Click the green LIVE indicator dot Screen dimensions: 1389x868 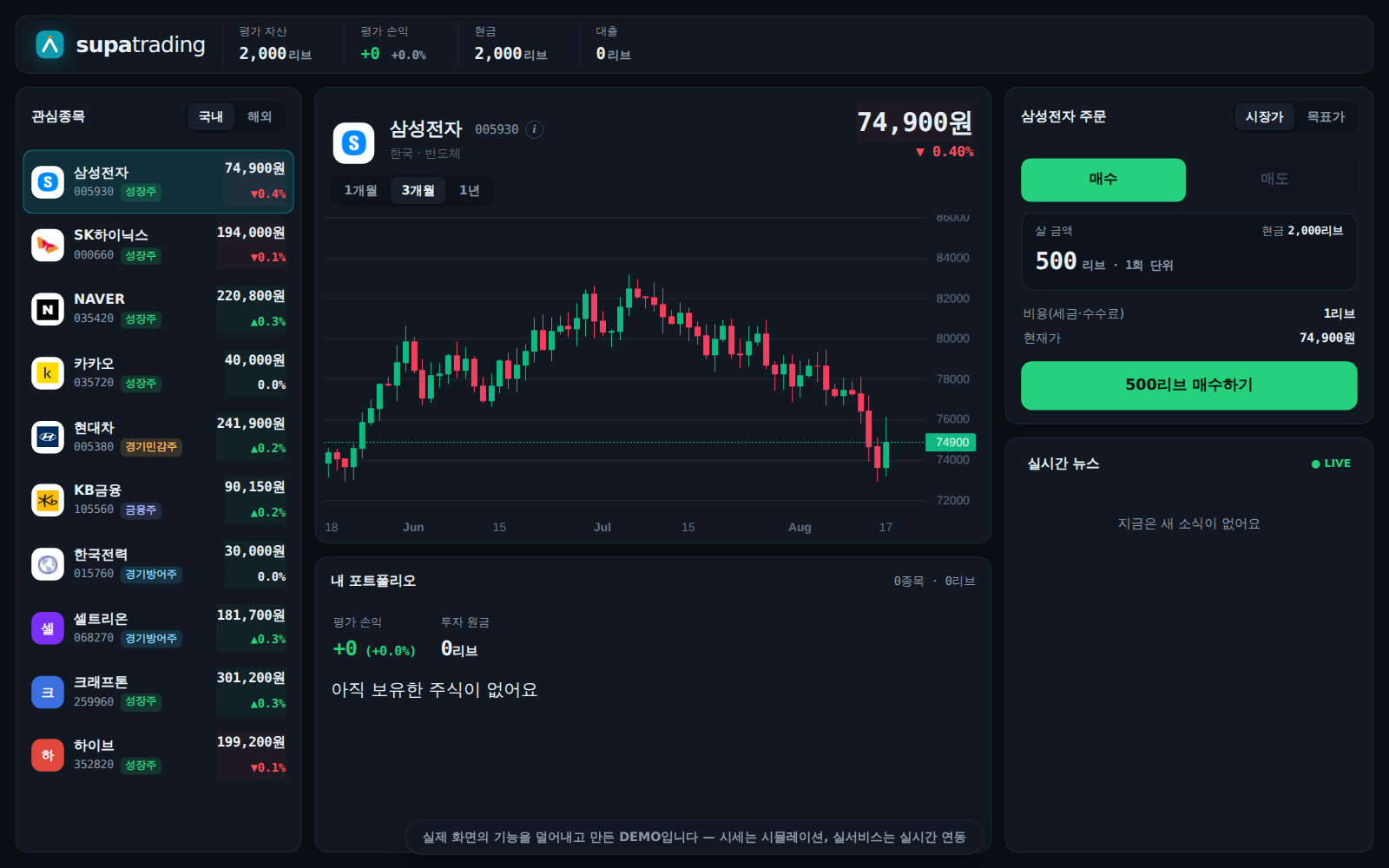(1315, 464)
